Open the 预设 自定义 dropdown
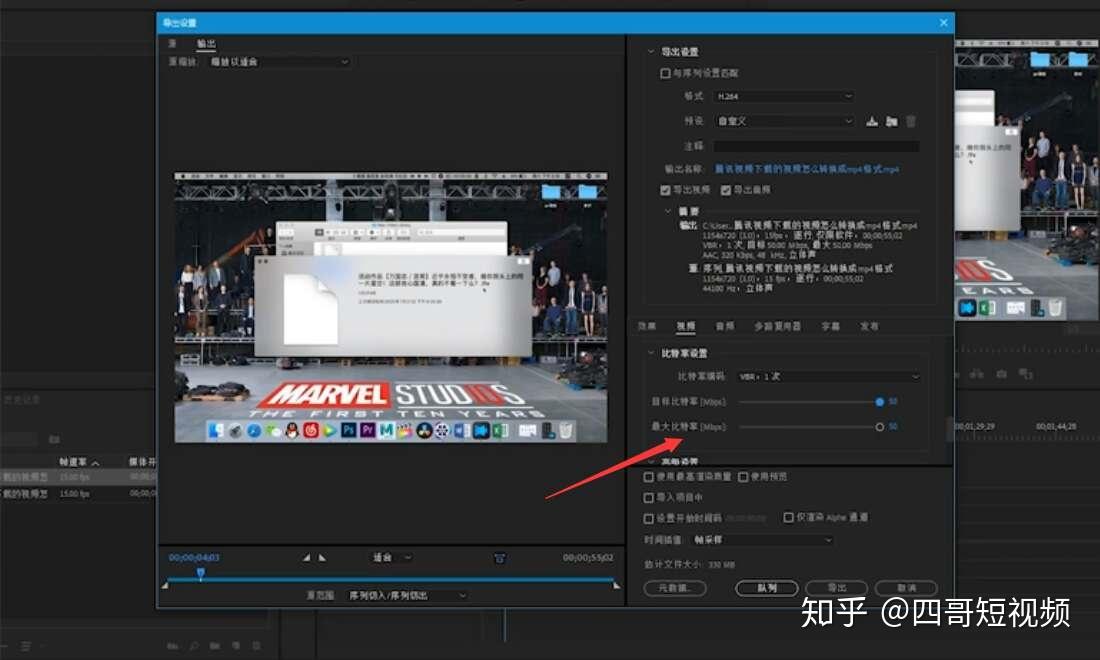This screenshot has width=1100, height=660. [784, 121]
